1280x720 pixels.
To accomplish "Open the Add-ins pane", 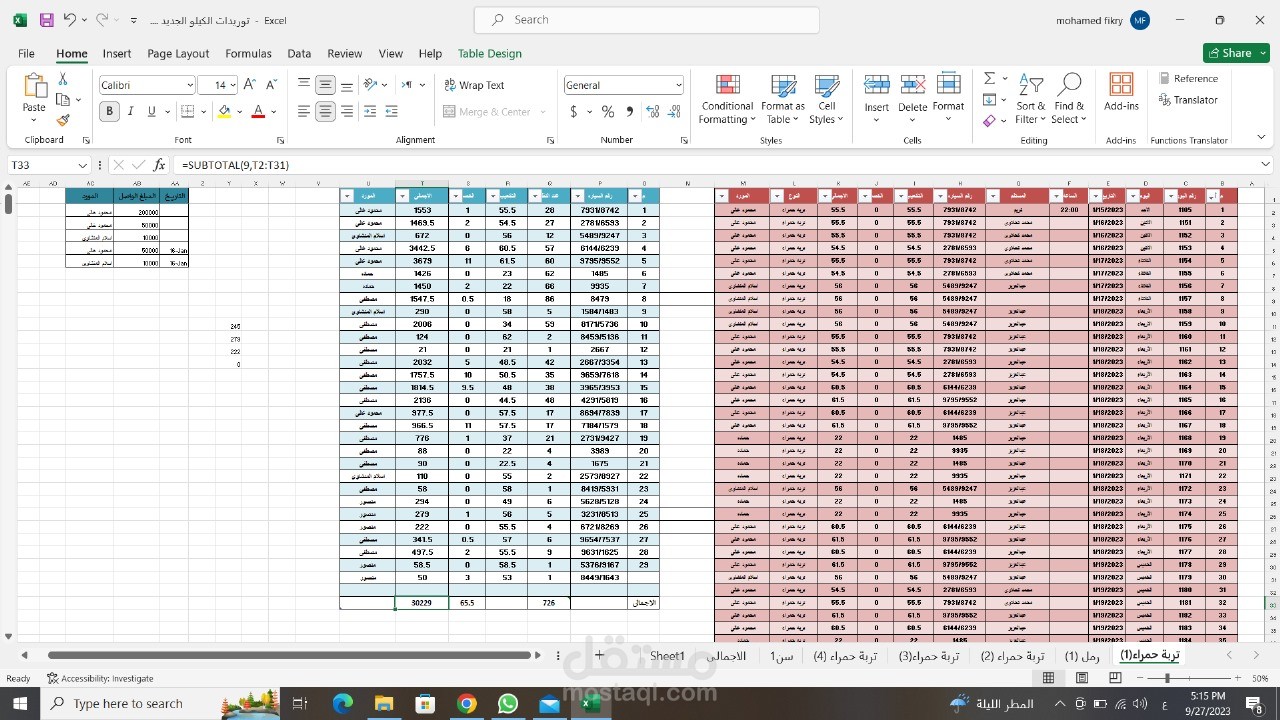I will pos(1122,92).
